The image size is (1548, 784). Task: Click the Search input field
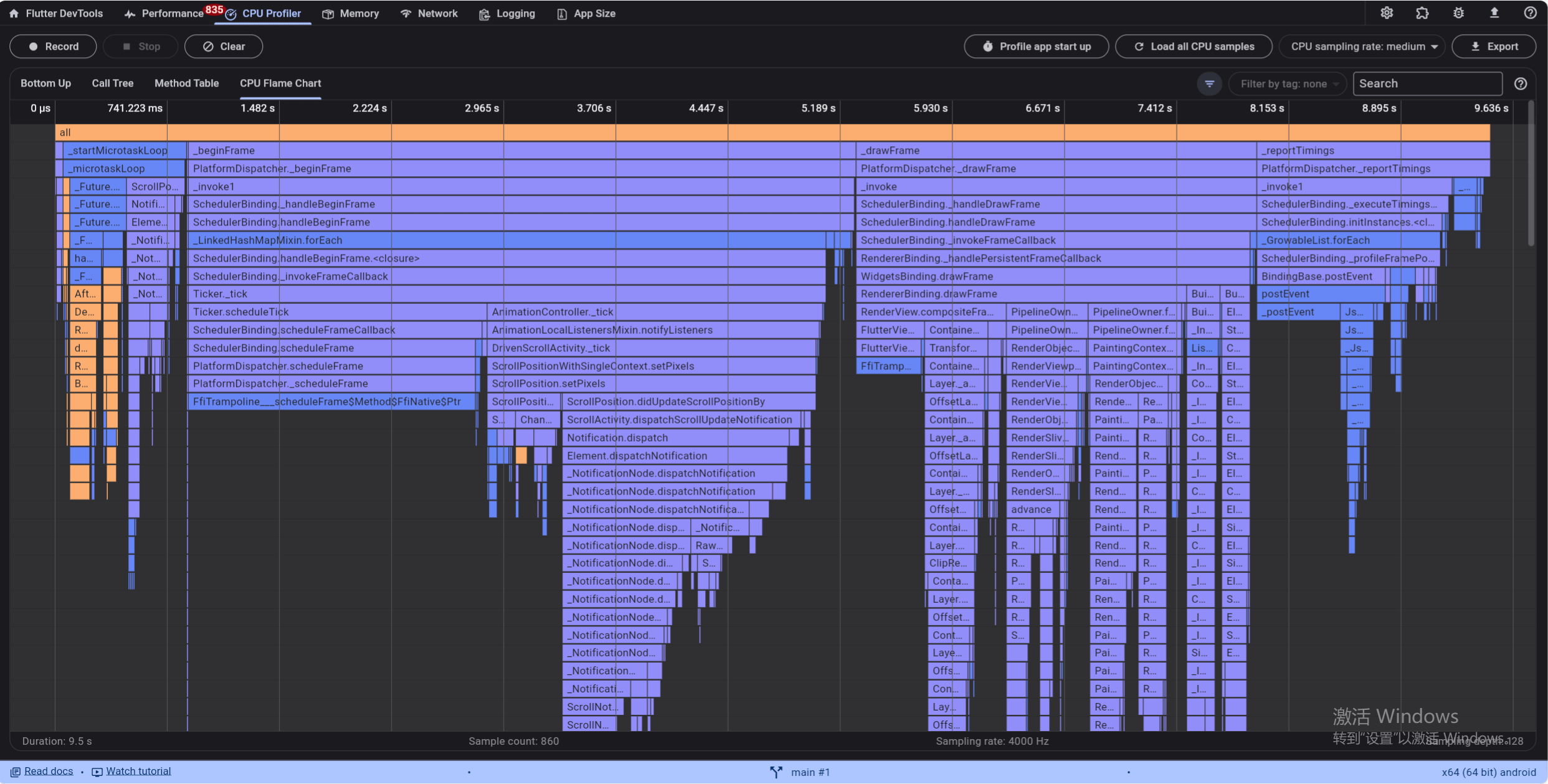pyautogui.click(x=1427, y=83)
